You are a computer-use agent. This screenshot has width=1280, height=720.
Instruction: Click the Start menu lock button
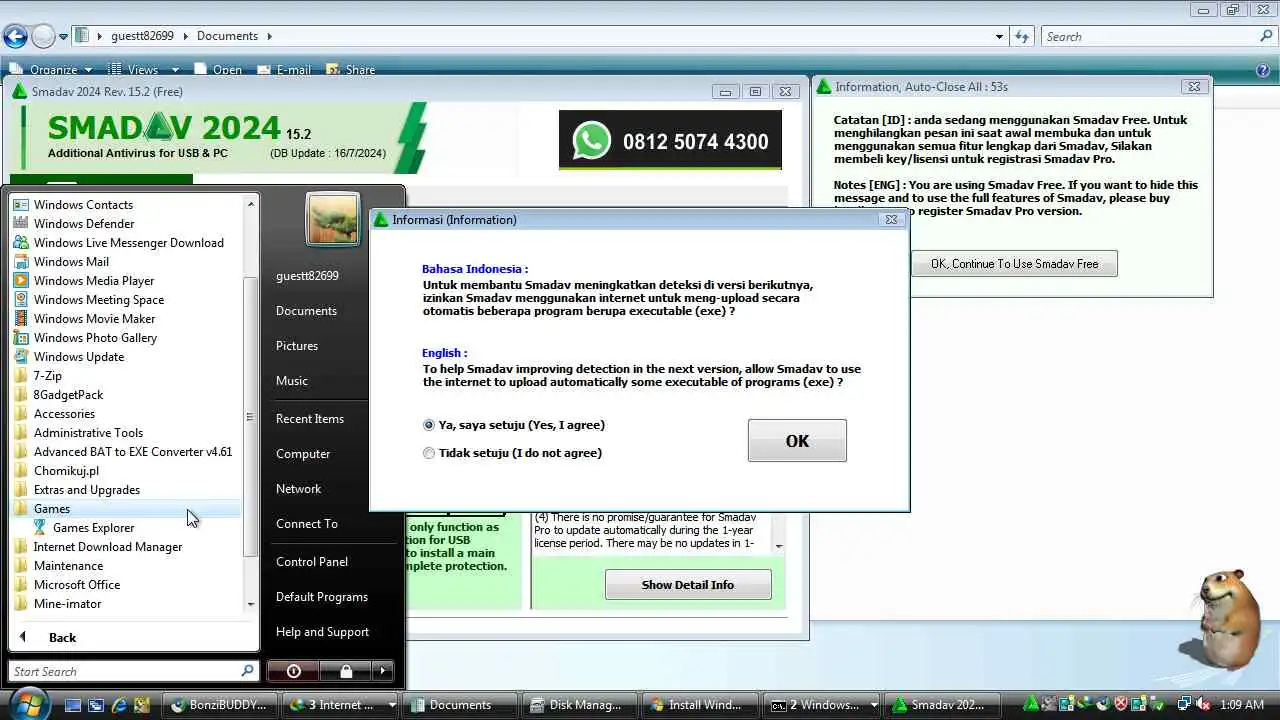click(345, 671)
